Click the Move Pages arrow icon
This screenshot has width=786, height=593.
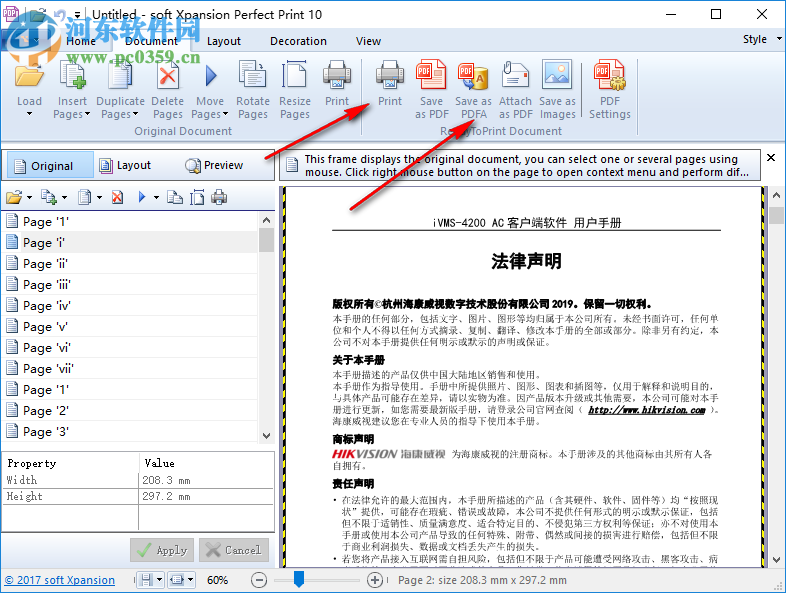[211, 76]
